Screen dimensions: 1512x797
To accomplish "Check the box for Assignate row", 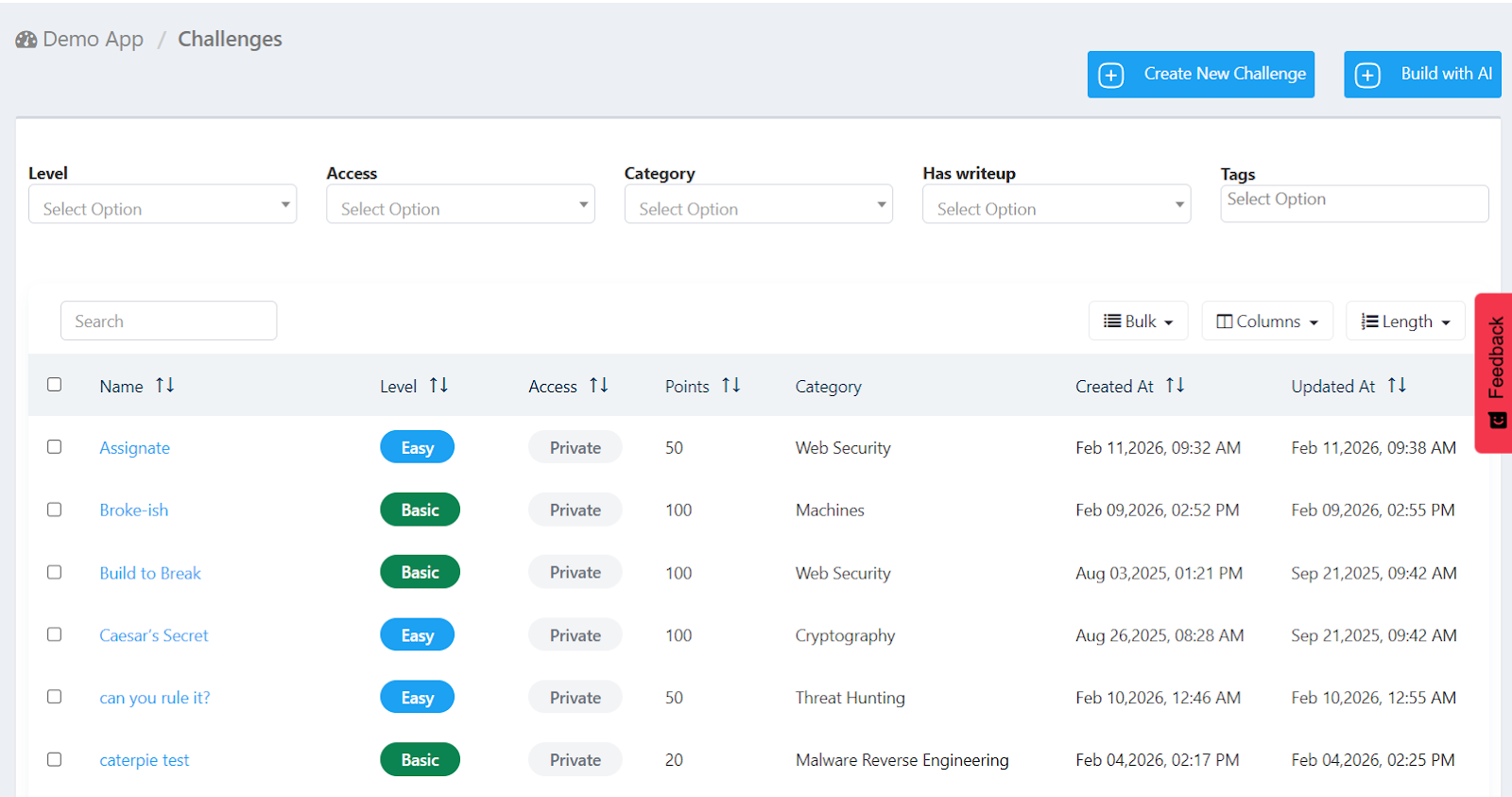I will pos(55,447).
